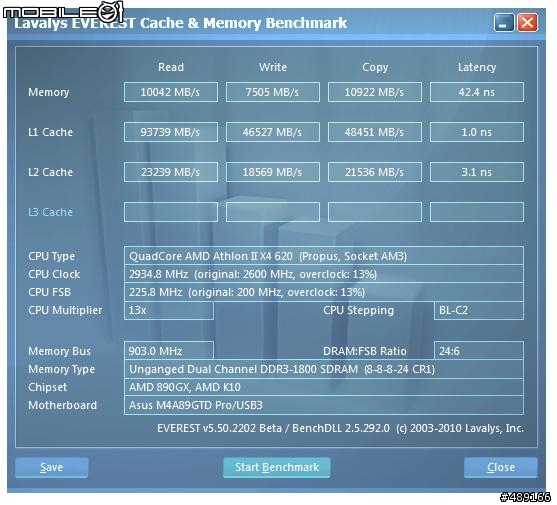This screenshot has width=557, height=505.
Task: Click the CPU FSB label
Action: 49,292
